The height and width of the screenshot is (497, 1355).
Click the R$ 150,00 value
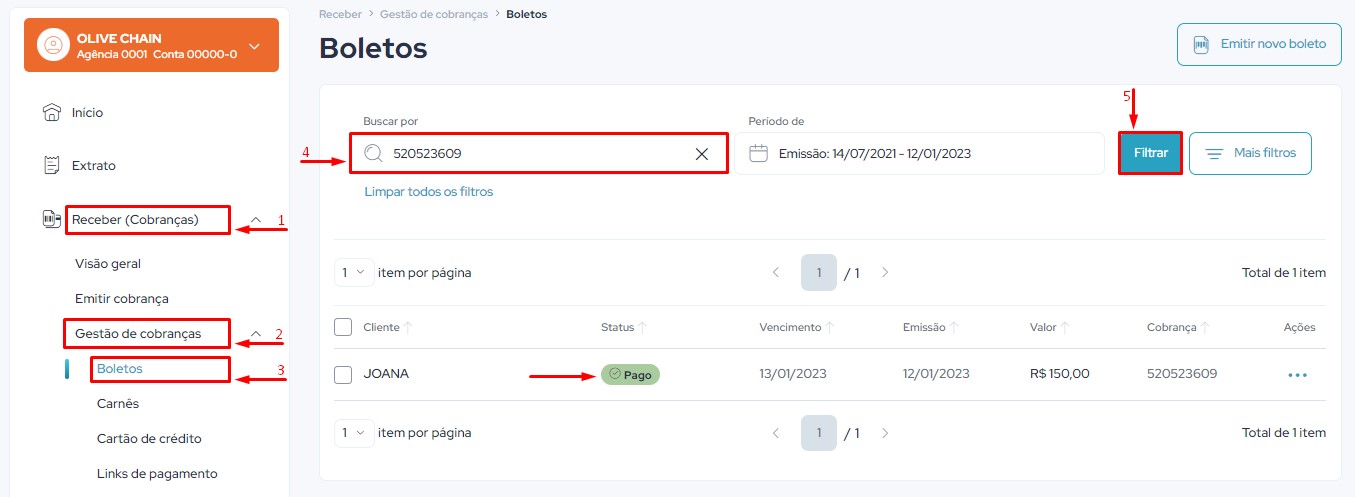tap(1060, 374)
